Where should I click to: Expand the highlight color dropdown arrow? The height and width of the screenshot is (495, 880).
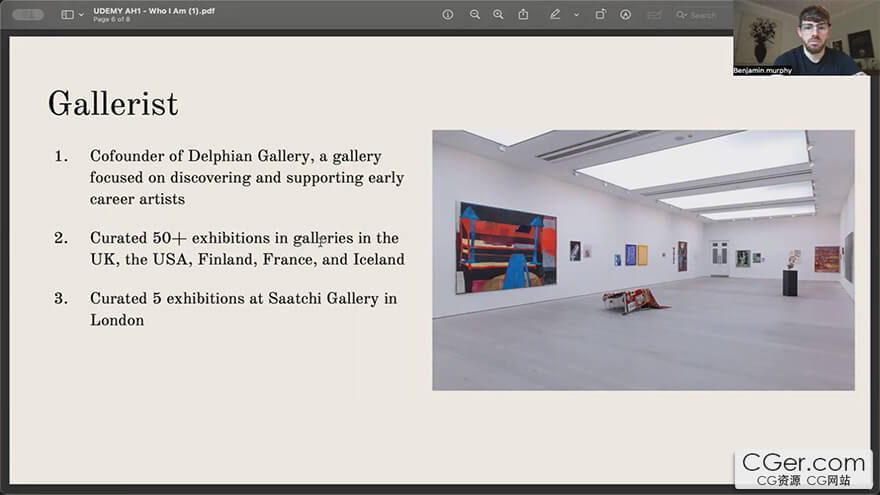click(576, 15)
